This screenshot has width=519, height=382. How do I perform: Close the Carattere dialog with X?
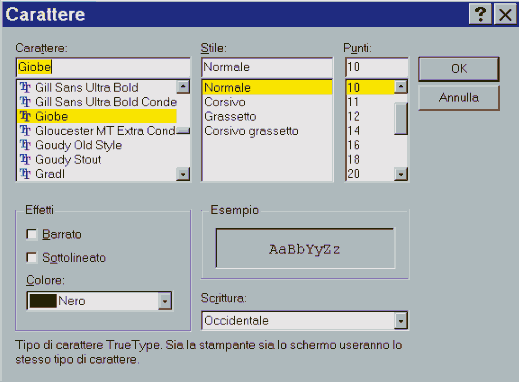click(x=505, y=14)
